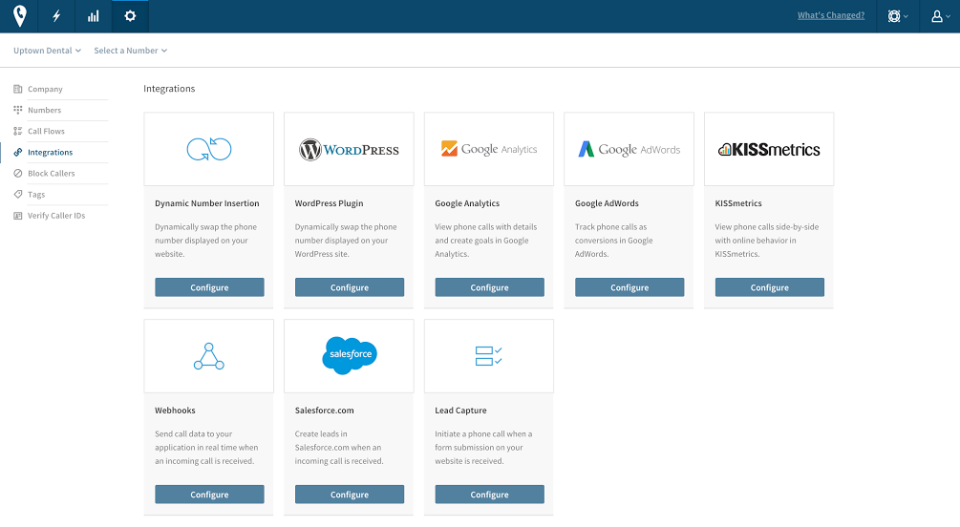Click 'Track phone calls as conversions' description
The image size is (960, 527).
(614, 240)
